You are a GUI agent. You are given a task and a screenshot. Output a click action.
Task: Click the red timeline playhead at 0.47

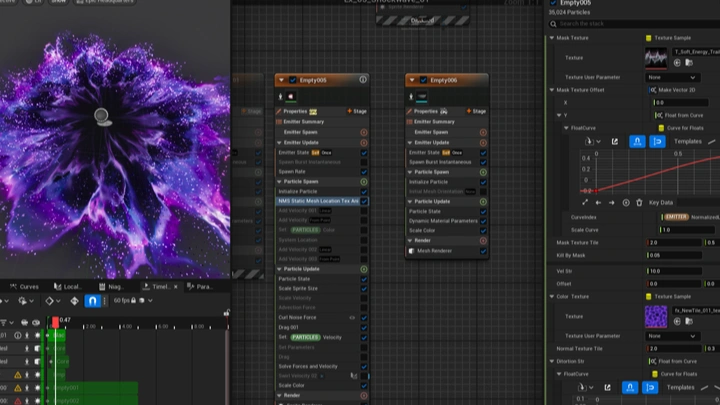point(55,320)
